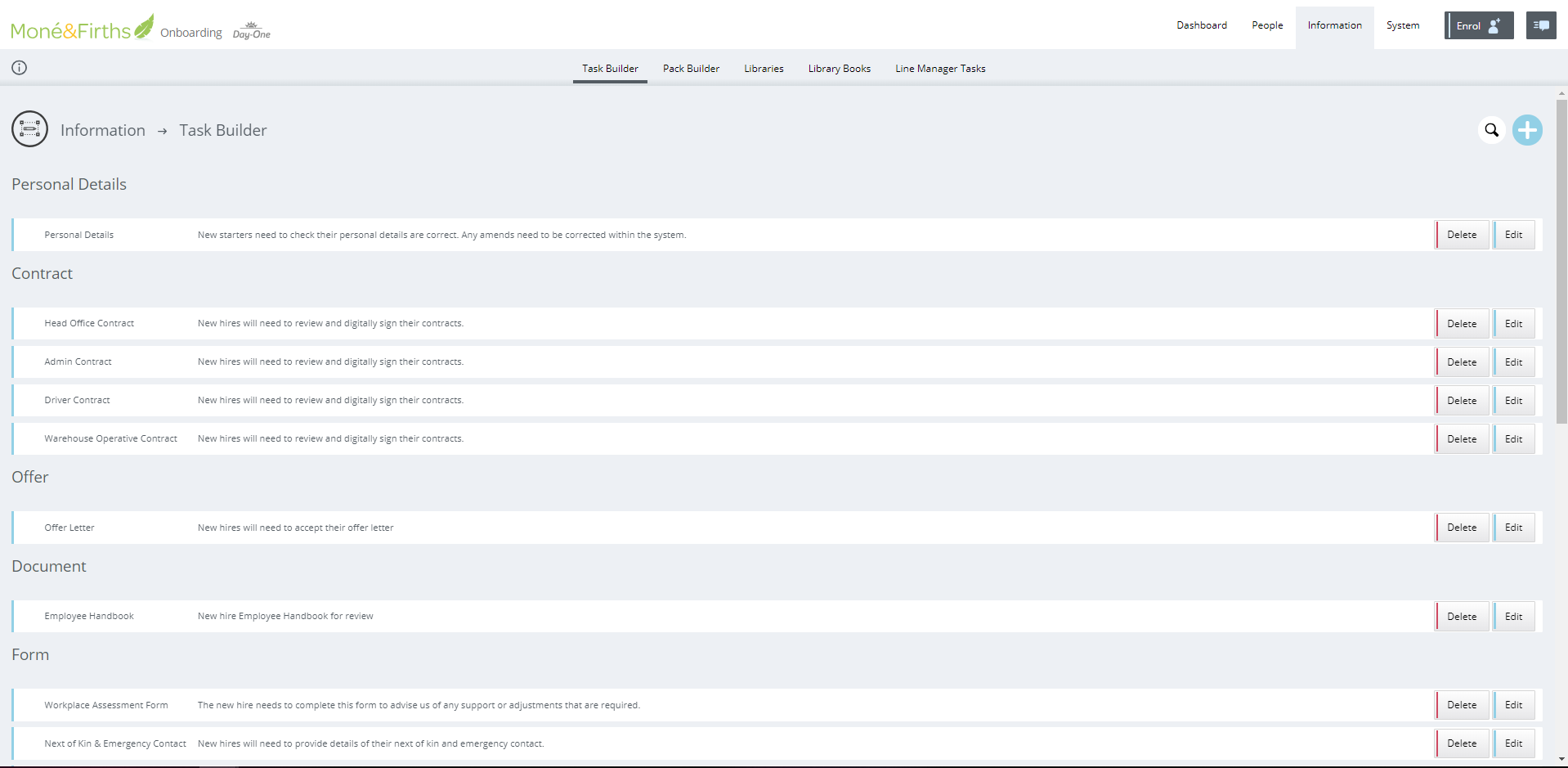This screenshot has height=768, width=1568.
Task: Click the info circle icon below logo
Action: (x=20, y=68)
